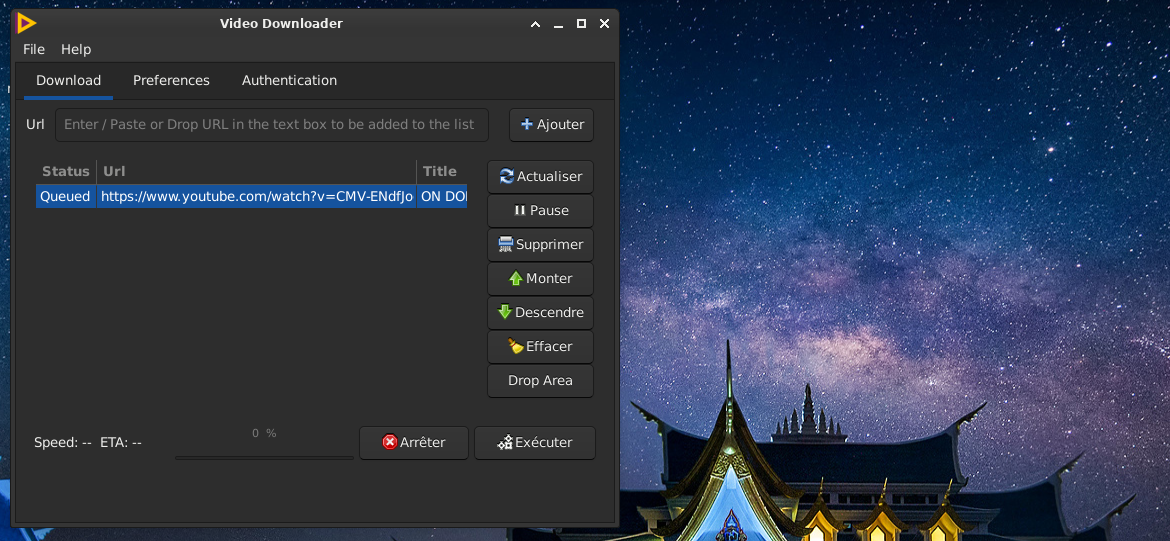Pause the download with the Pause button
This screenshot has height=541, width=1170.
(540, 211)
